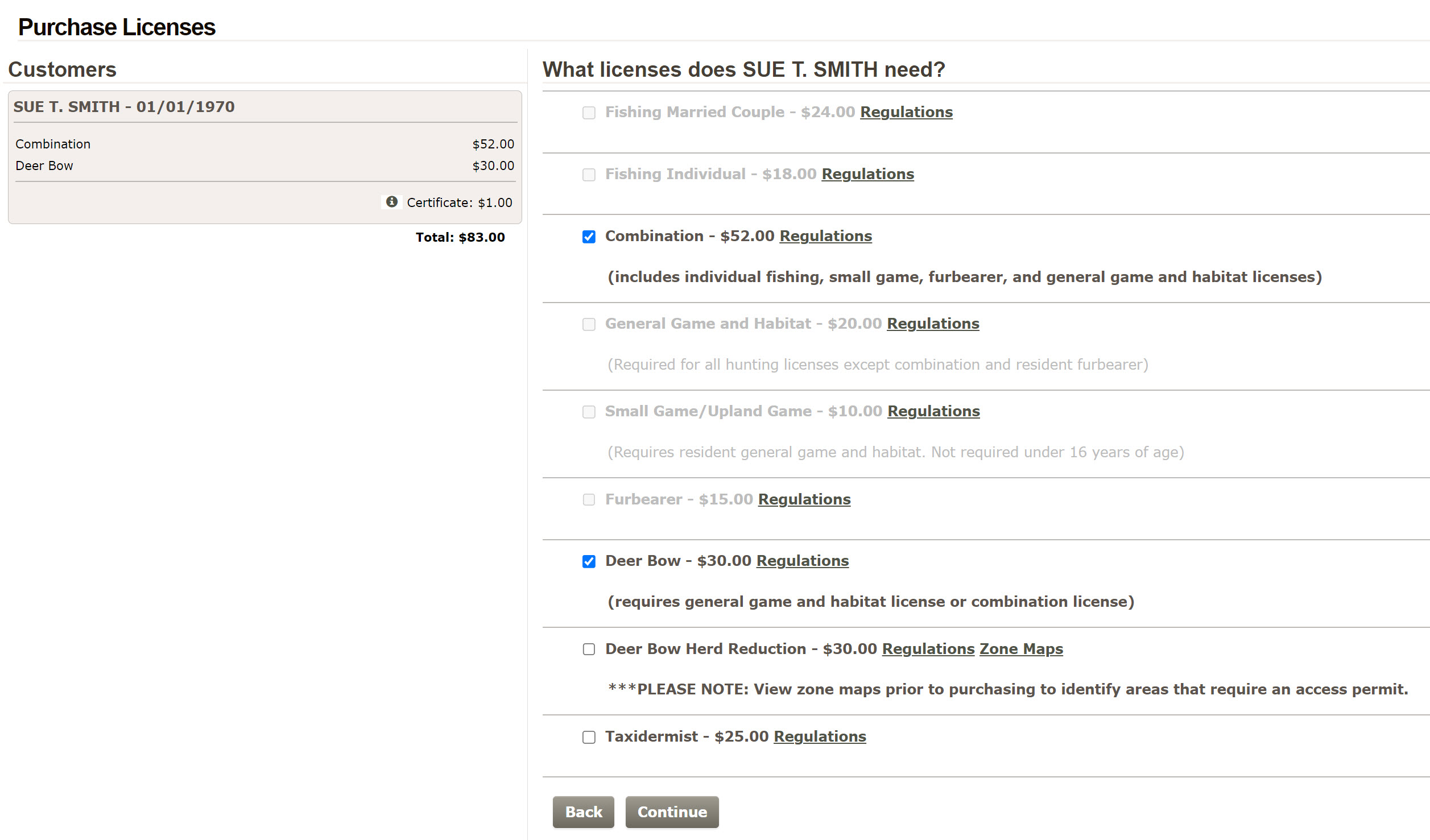This screenshot has width=1430, height=840.
Task: Open the Combination license Regulations link
Action: pos(825,236)
